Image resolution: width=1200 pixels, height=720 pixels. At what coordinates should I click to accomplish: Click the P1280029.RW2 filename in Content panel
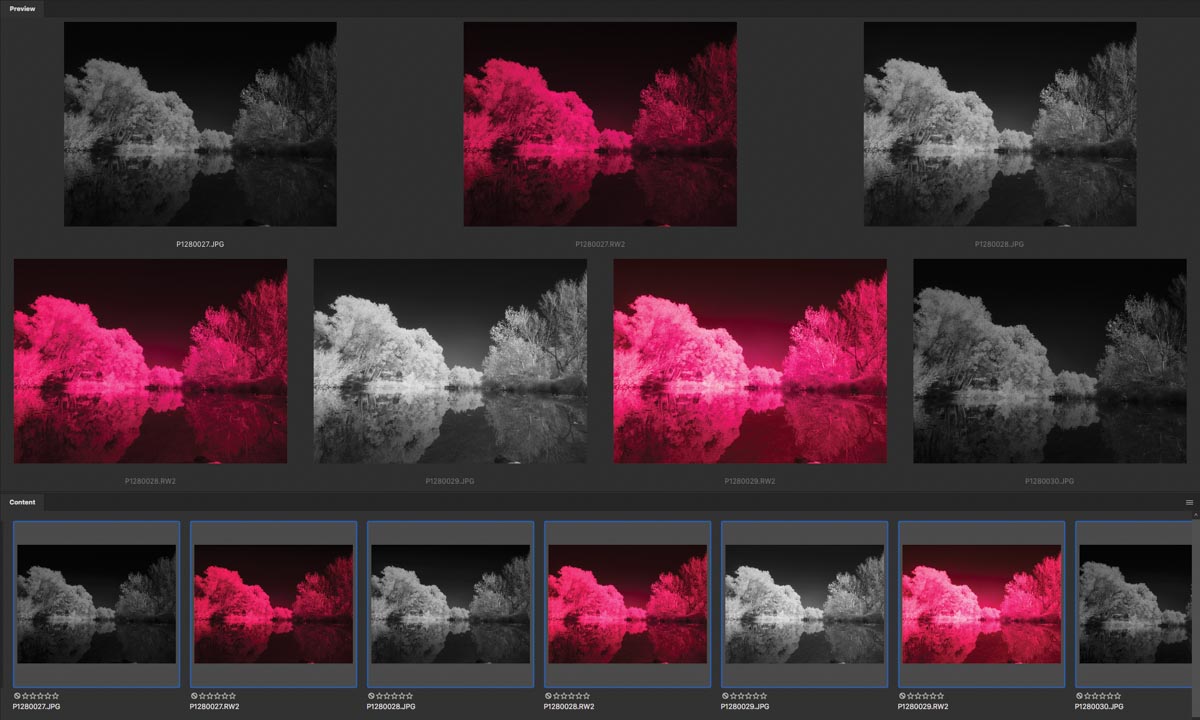coord(923,706)
